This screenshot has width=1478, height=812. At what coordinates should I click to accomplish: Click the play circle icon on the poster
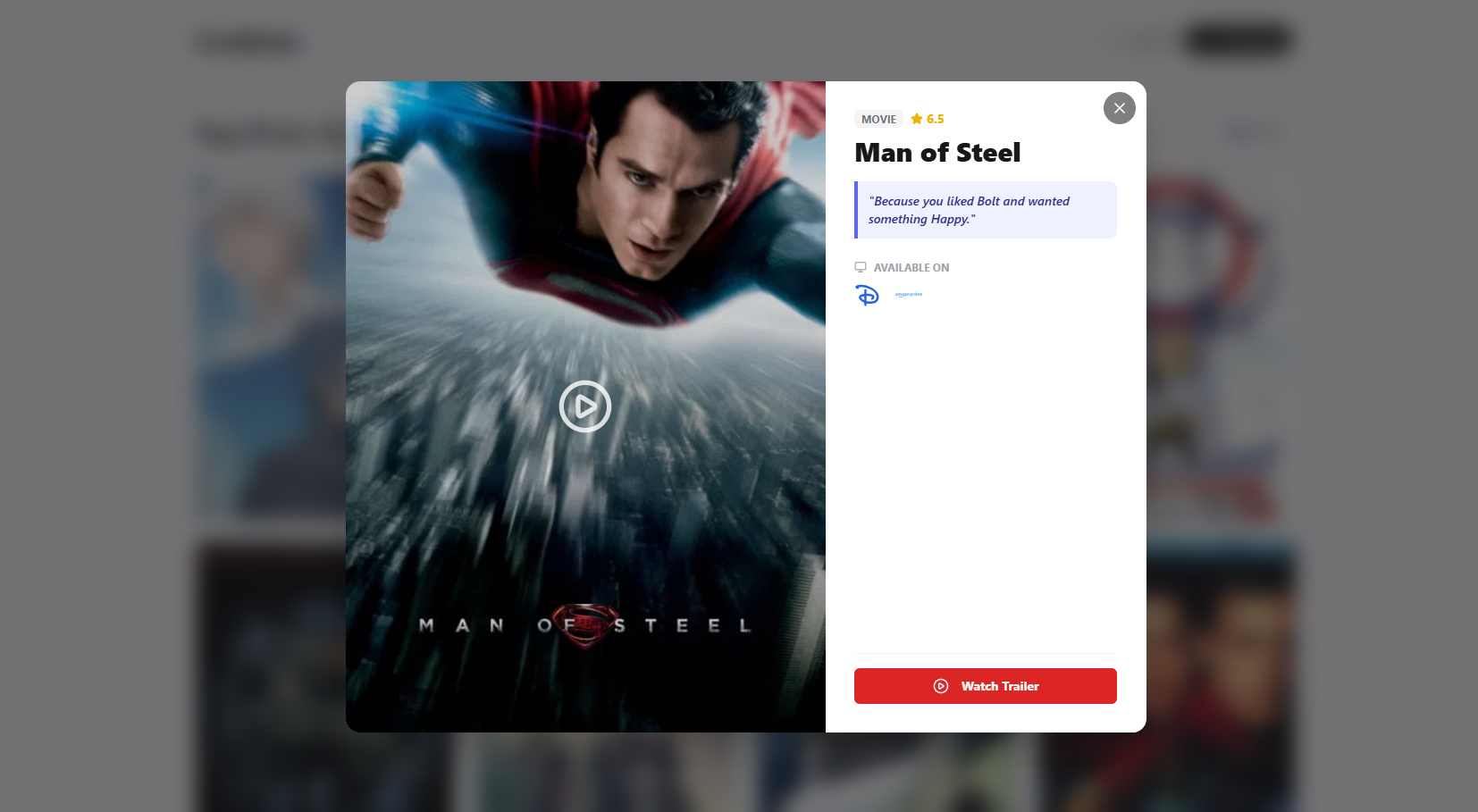(x=584, y=406)
